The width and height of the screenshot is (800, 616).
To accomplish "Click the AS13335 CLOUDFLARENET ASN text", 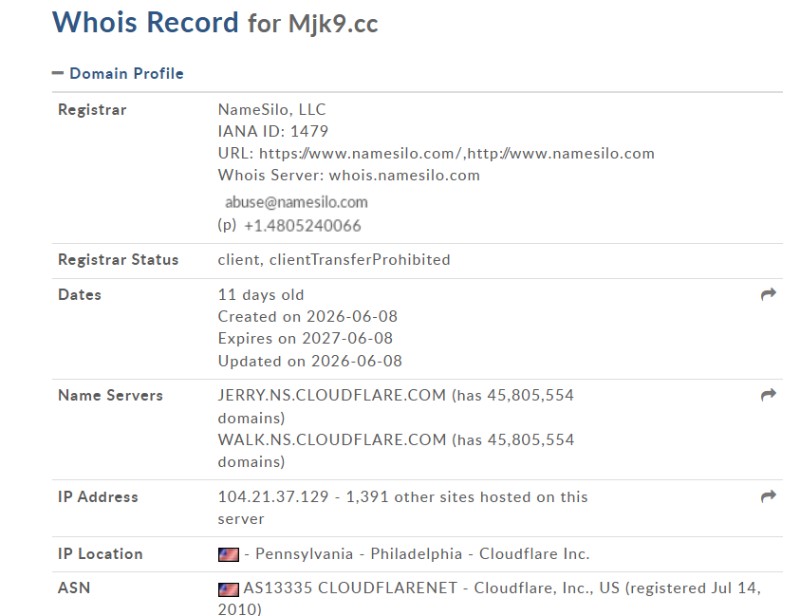I will pos(350,588).
